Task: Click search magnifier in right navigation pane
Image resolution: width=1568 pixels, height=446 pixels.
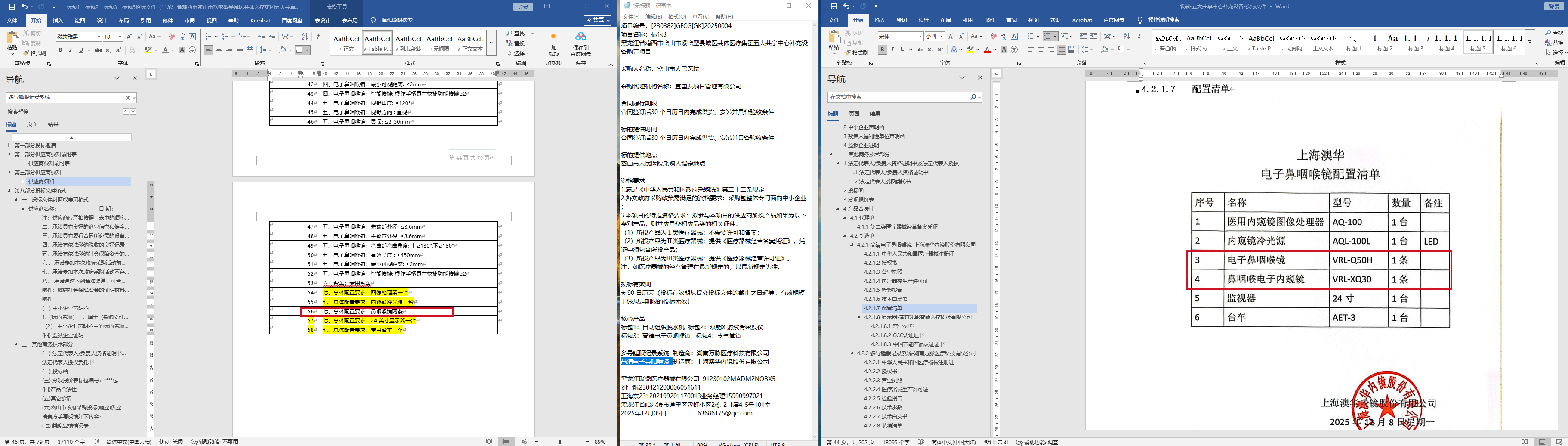Action: (973, 97)
